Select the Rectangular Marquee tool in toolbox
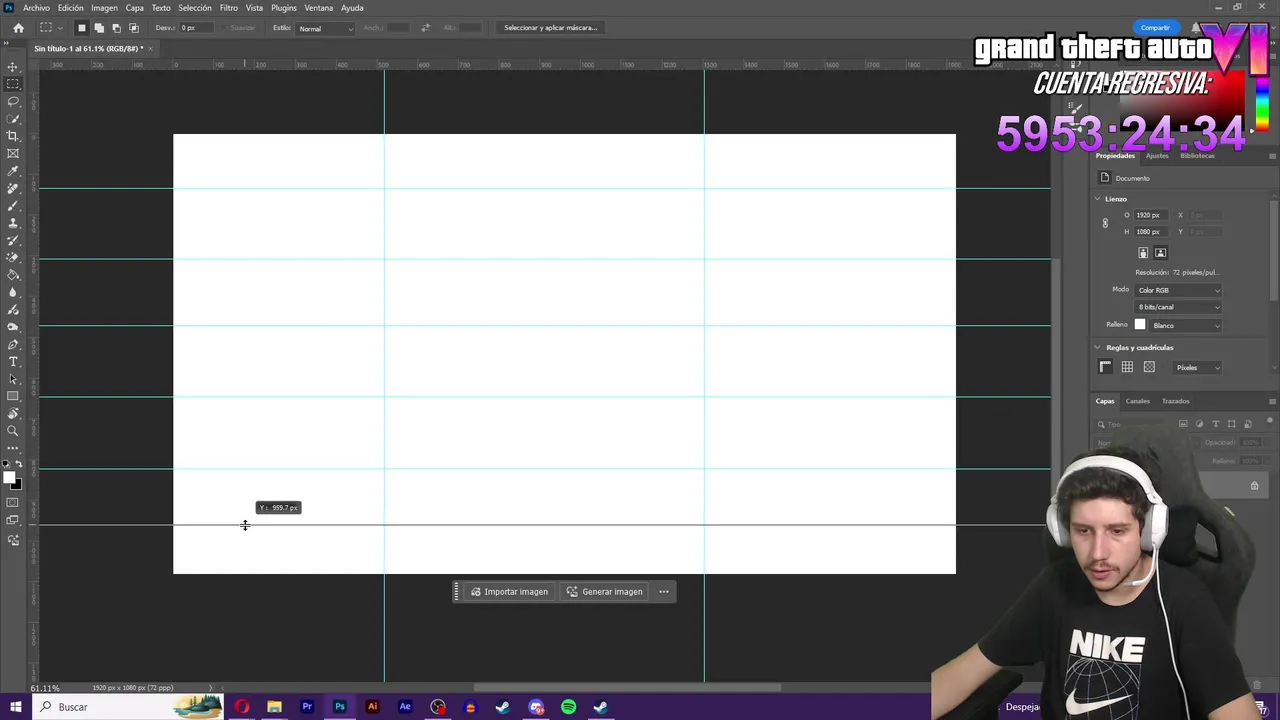Image resolution: width=1280 pixels, height=720 pixels. [13, 84]
